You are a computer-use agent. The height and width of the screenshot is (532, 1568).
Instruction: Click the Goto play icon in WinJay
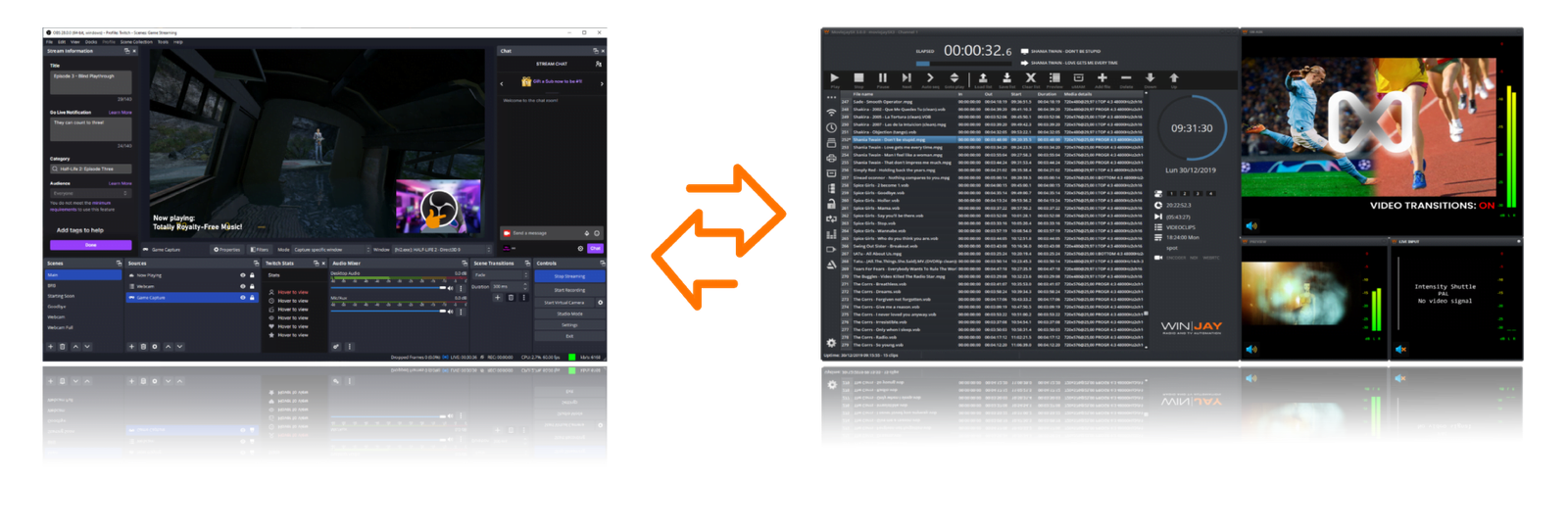point(955,77)
